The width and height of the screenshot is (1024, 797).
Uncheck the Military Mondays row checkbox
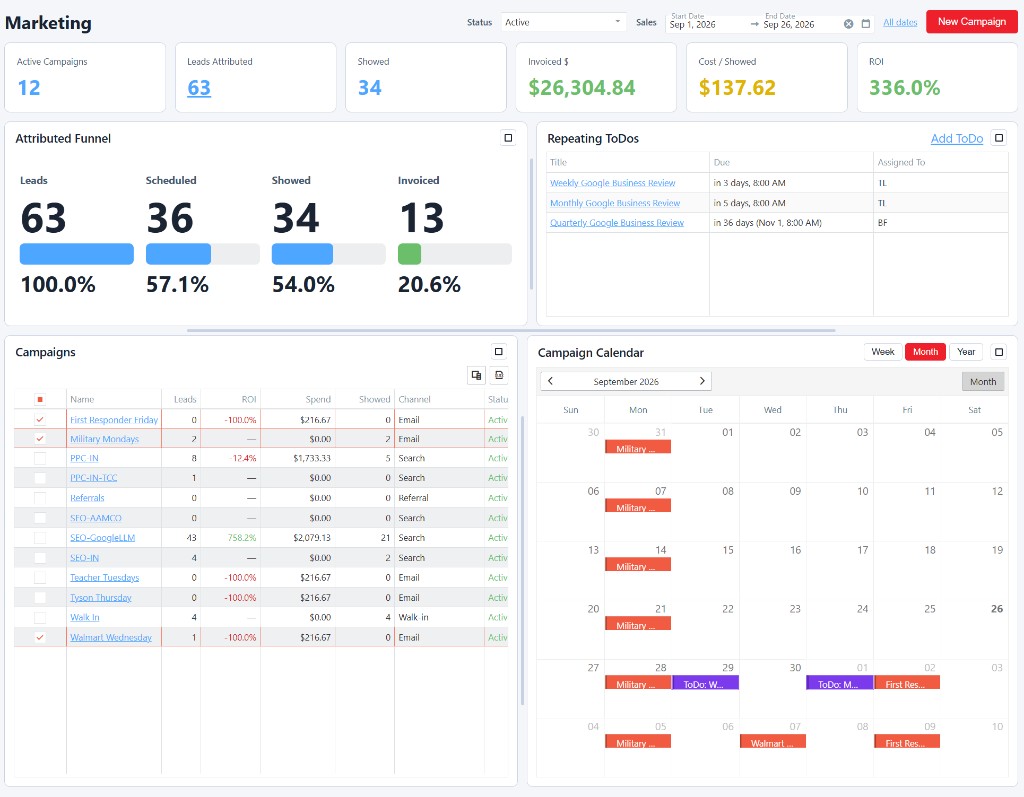pos(40,439)
